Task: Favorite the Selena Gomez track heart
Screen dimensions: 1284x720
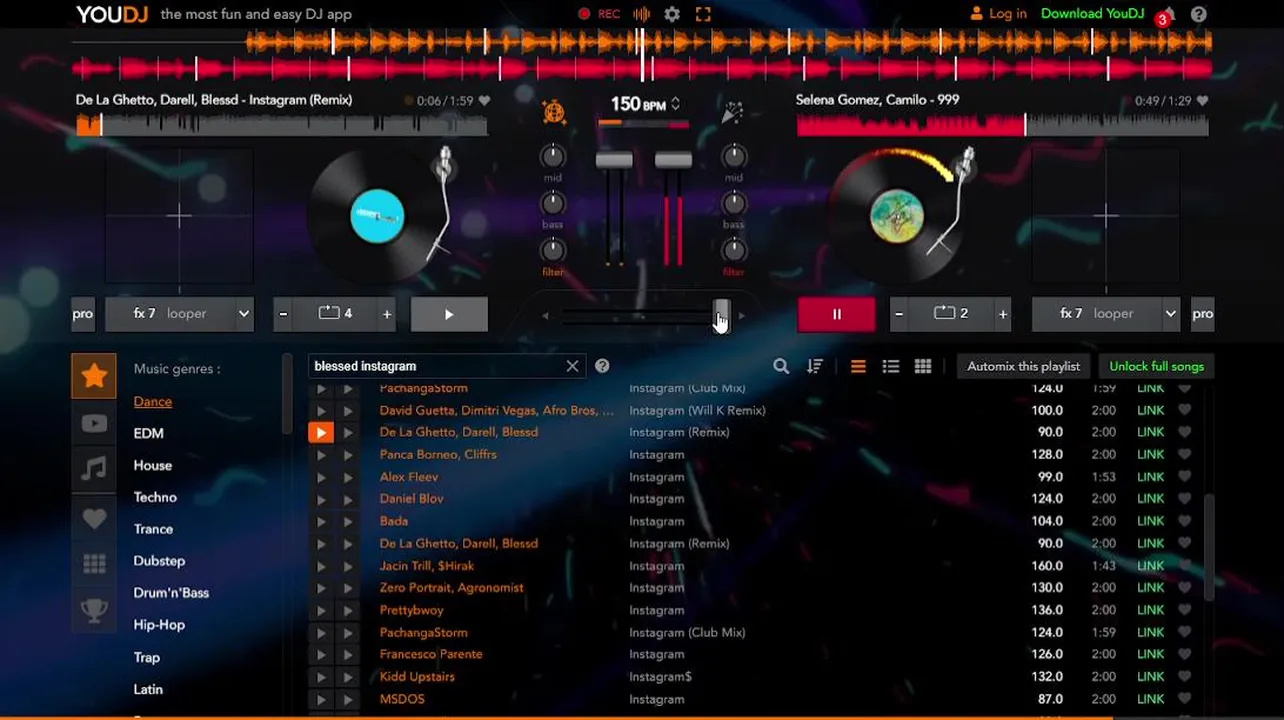Action: [1202, 101]
